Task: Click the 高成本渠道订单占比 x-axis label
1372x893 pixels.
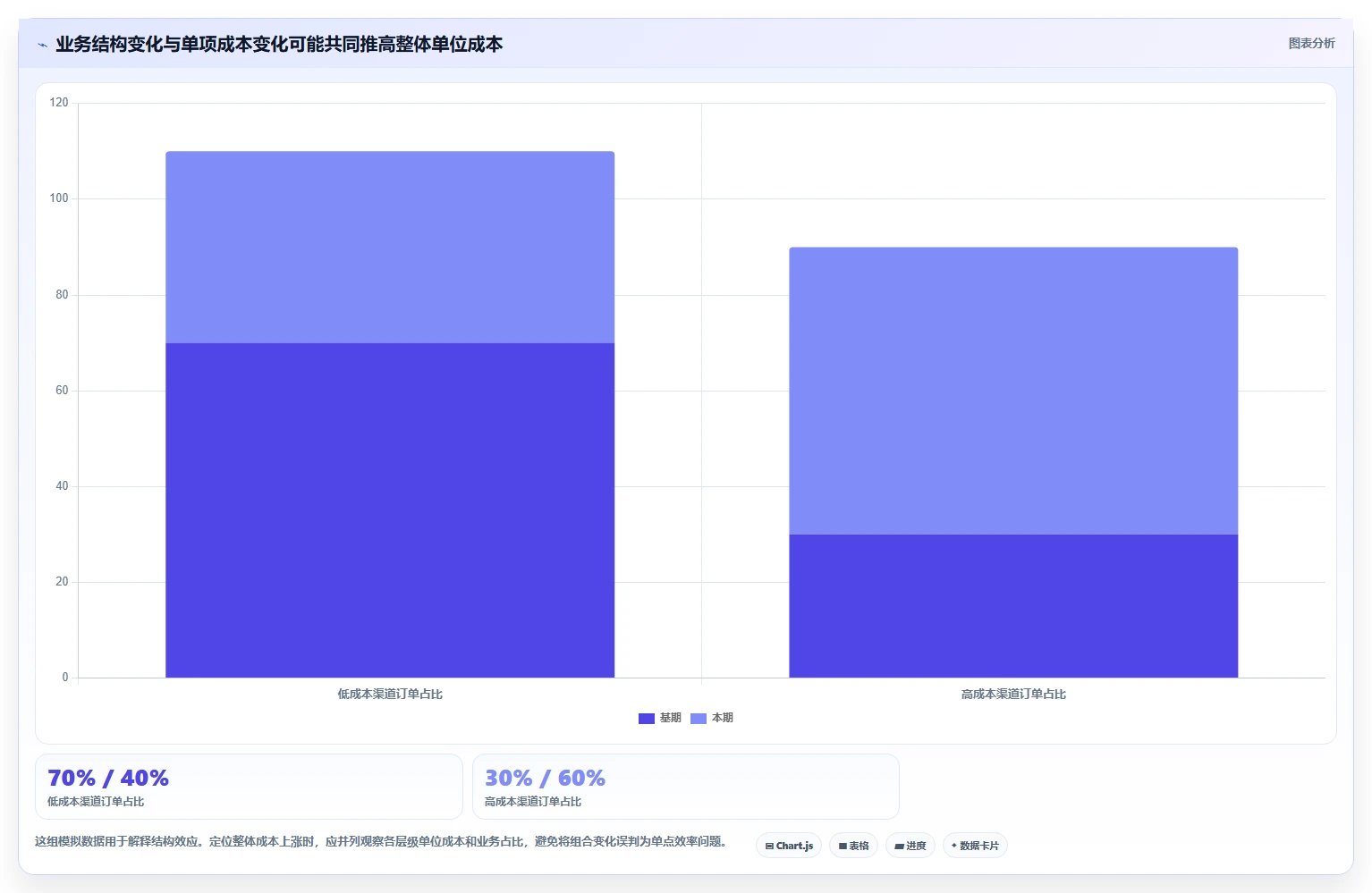Action: tap(1013, 695)
